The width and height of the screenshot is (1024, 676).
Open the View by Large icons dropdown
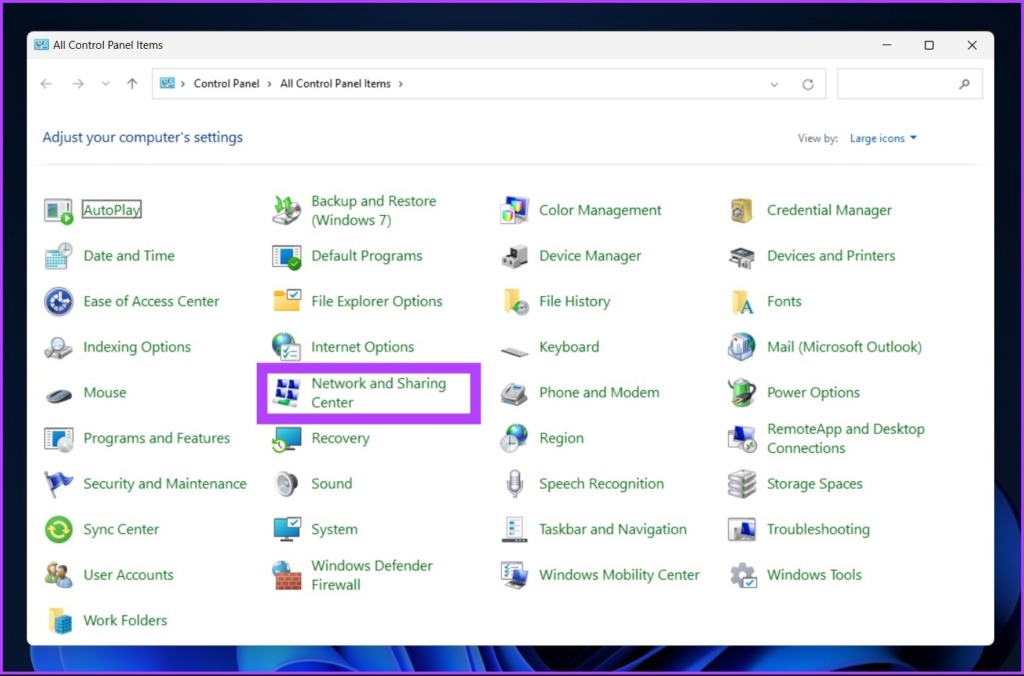(883, 139)
